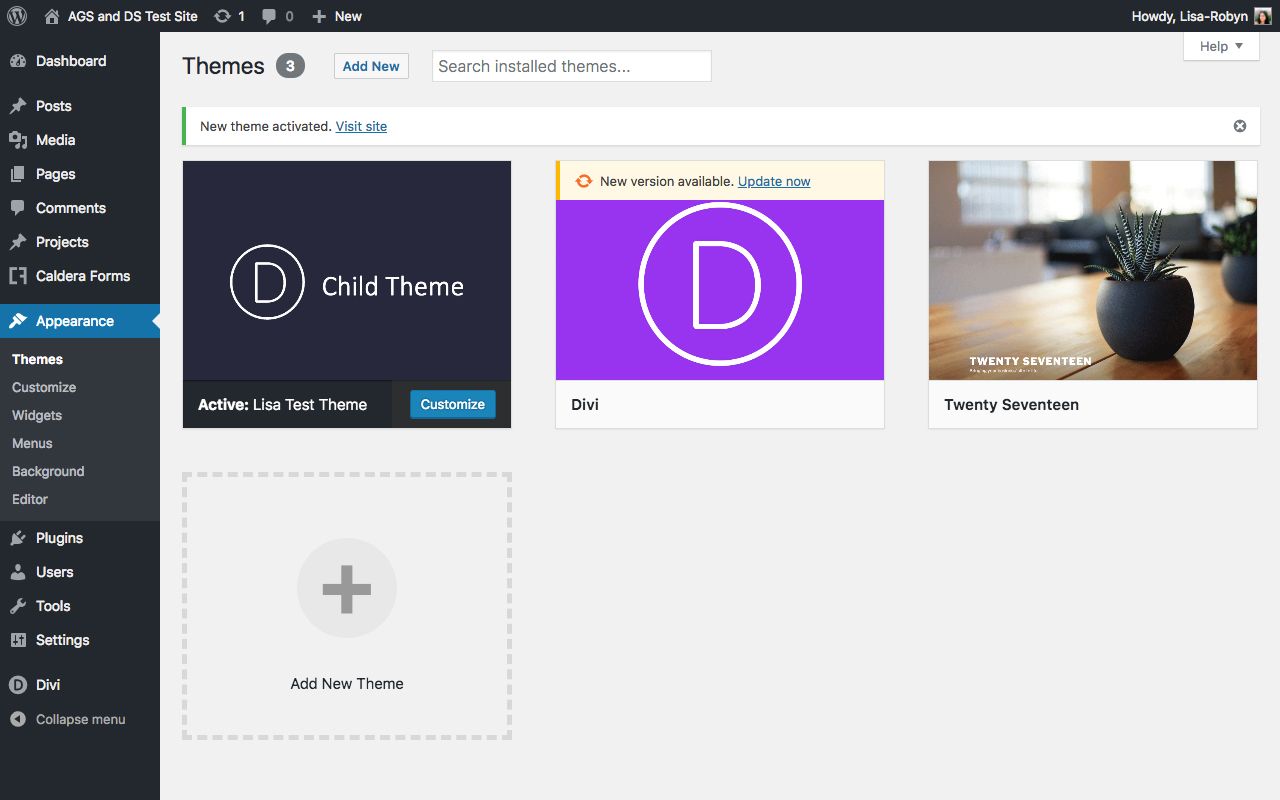Open the Customize submenu item
Image resolution: width=1280 pixels, height=800 pixels.
point(44,387)
